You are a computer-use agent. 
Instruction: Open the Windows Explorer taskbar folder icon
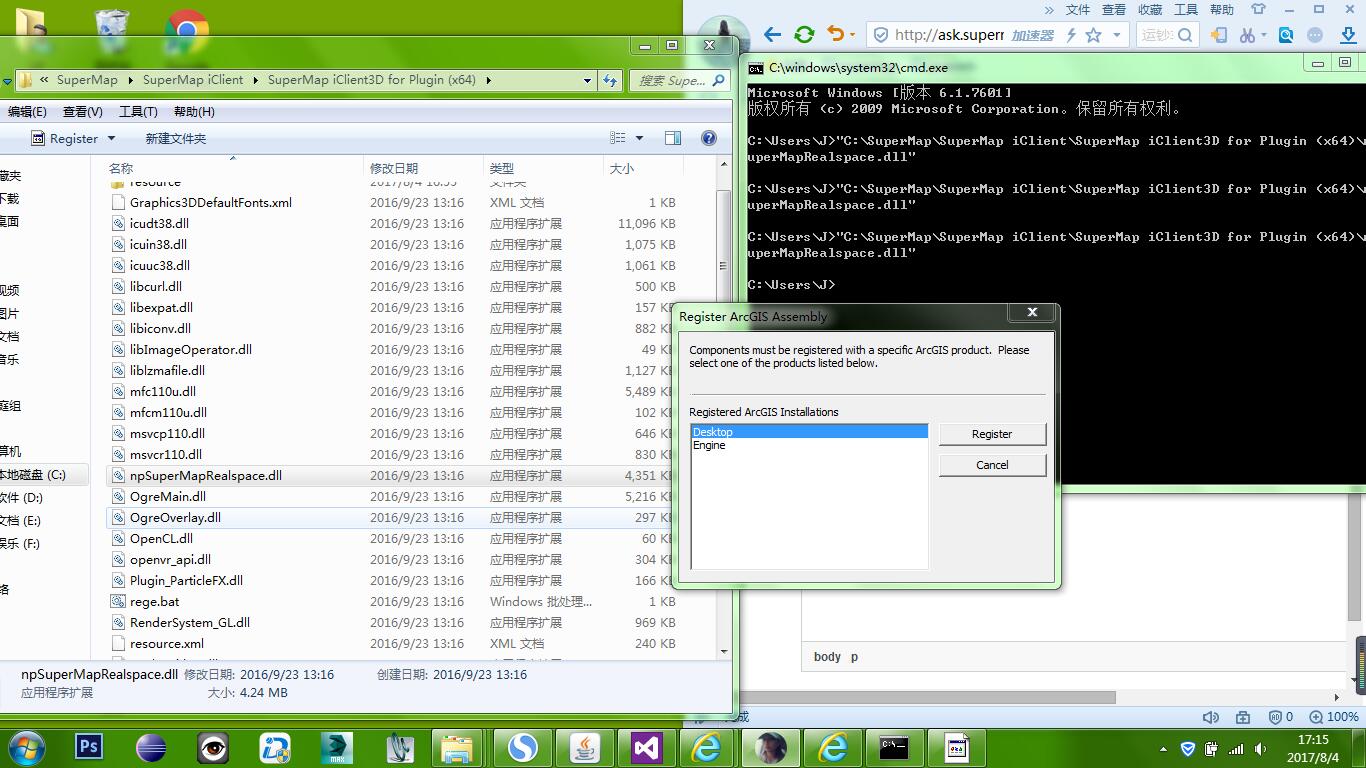point(457,747)
